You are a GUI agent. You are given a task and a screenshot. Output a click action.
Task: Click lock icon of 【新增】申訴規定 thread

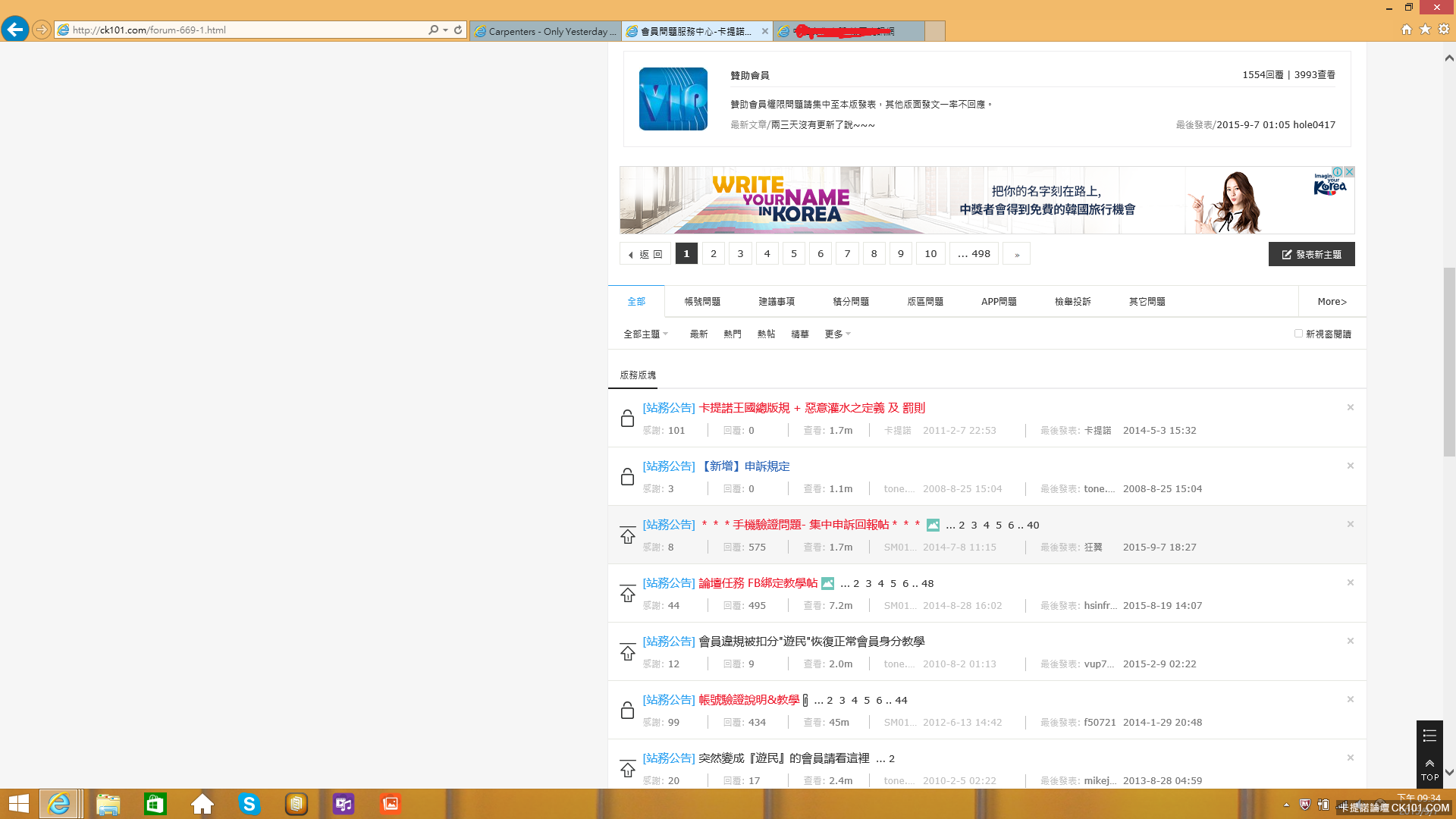click(627, 476)
